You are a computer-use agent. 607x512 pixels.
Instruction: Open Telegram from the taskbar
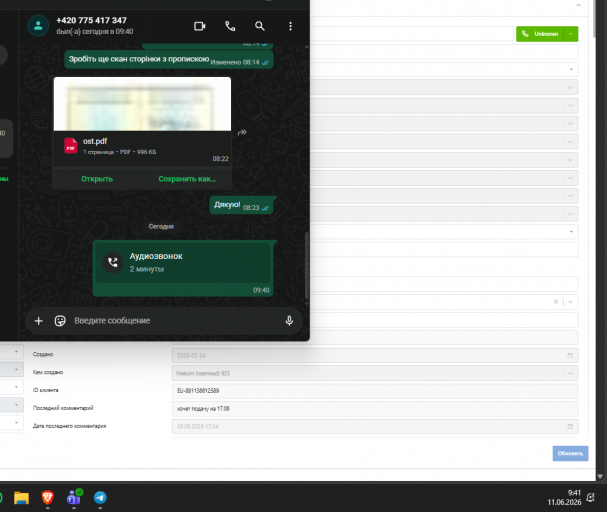coord(100,498)
